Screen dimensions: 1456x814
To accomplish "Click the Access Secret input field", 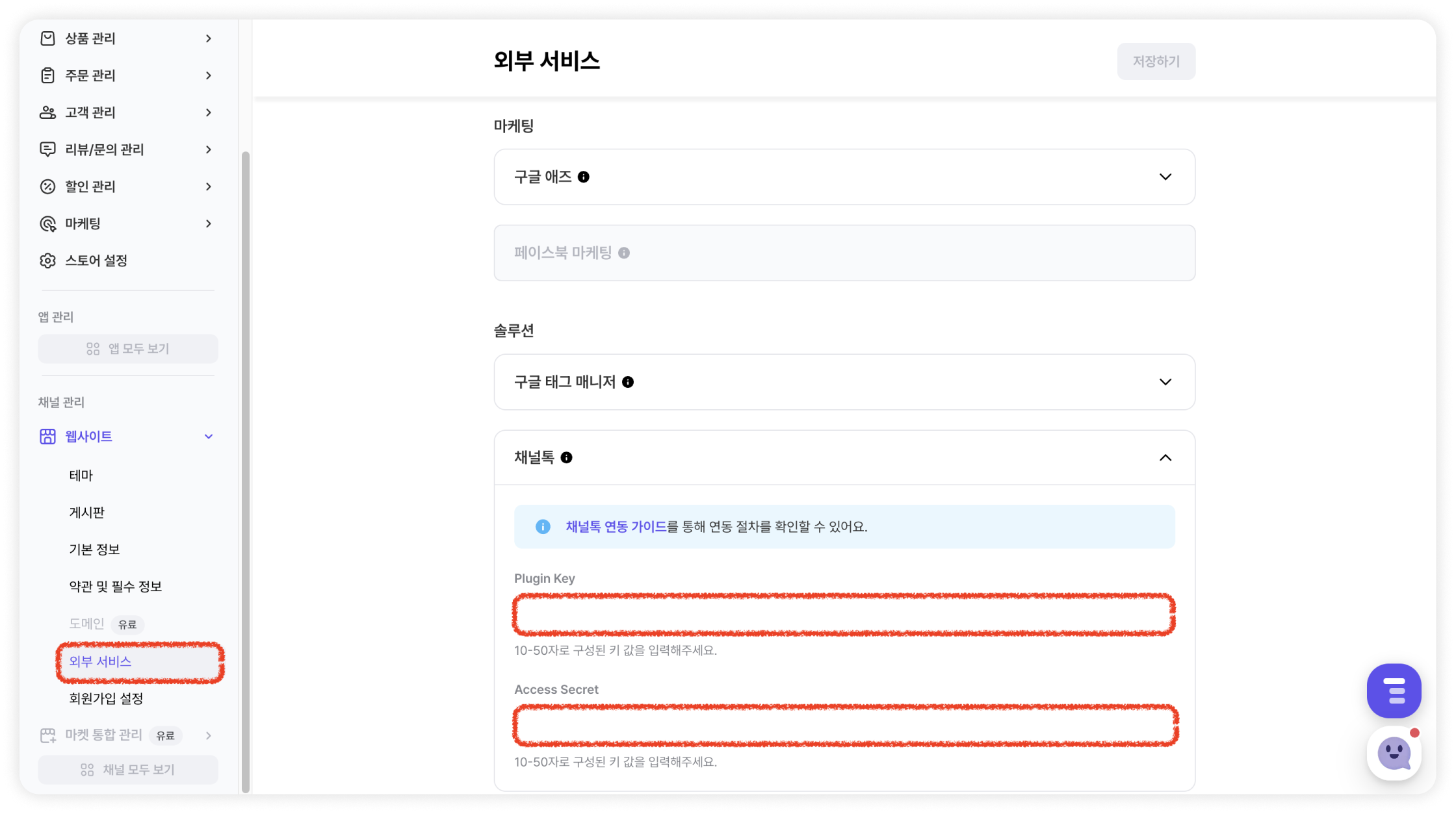I will [x=844, y=725].
